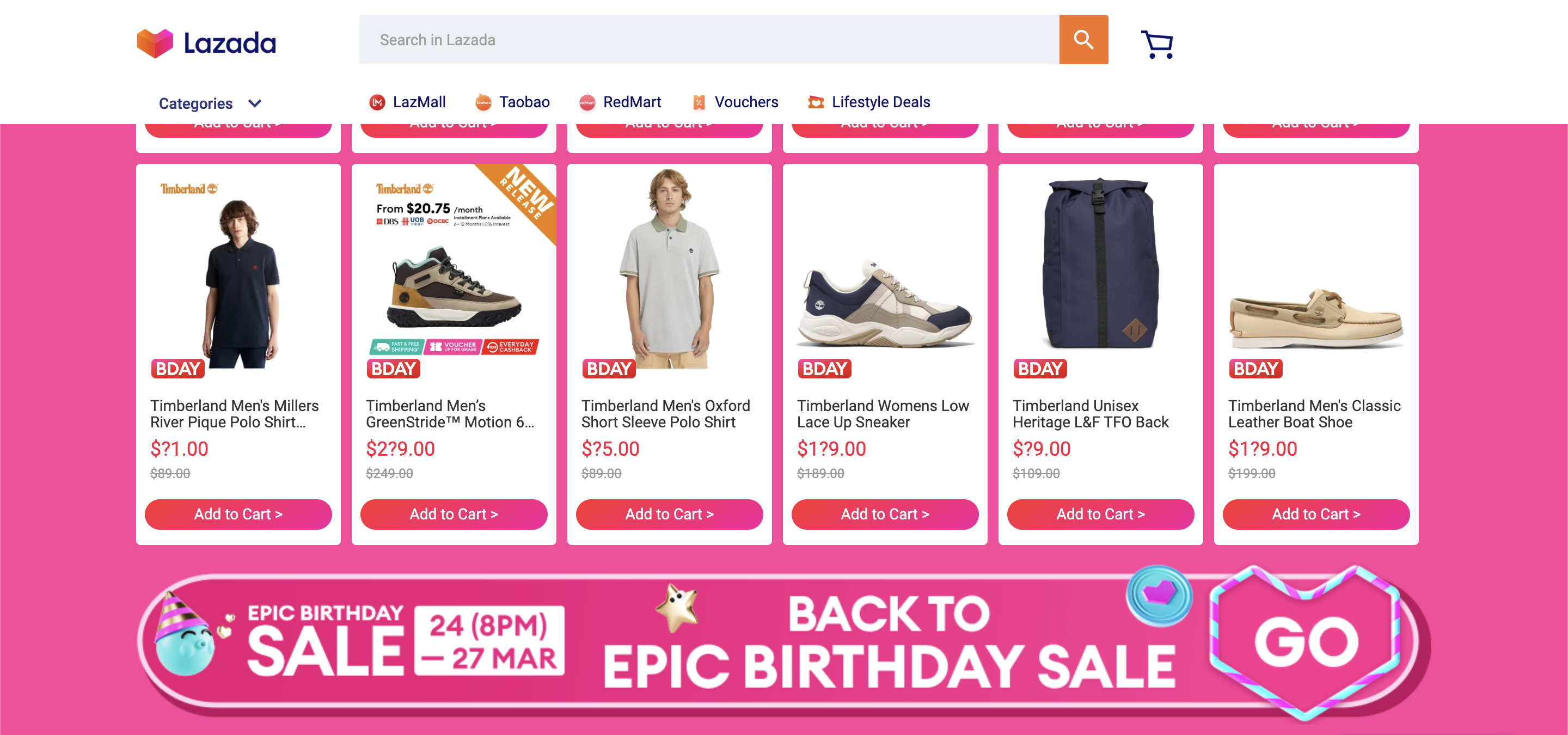Click the Lifestyle Deals icon
The width and height of the screenshot is (1568, 735).
click(816, 102)
